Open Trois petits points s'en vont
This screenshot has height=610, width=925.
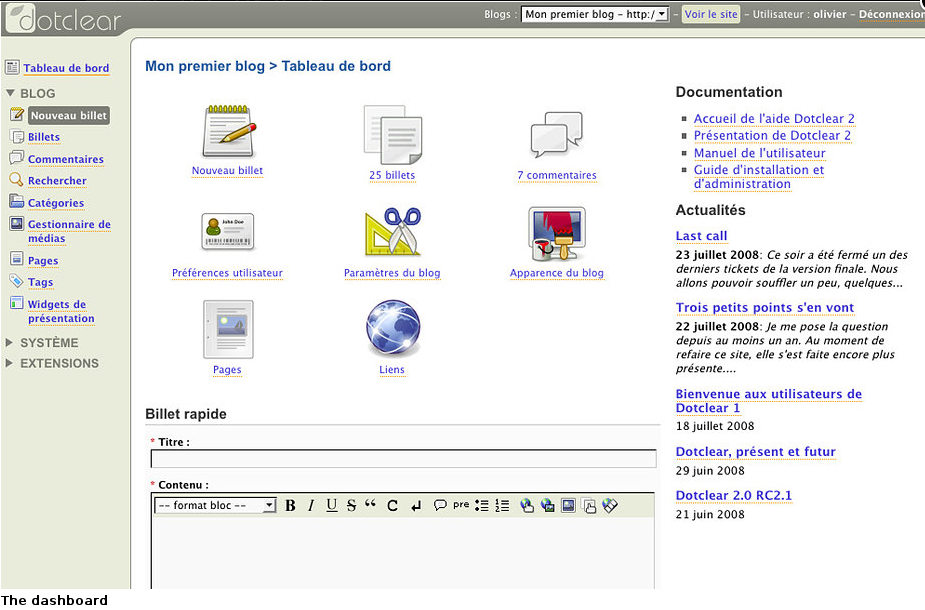point(765,307)
